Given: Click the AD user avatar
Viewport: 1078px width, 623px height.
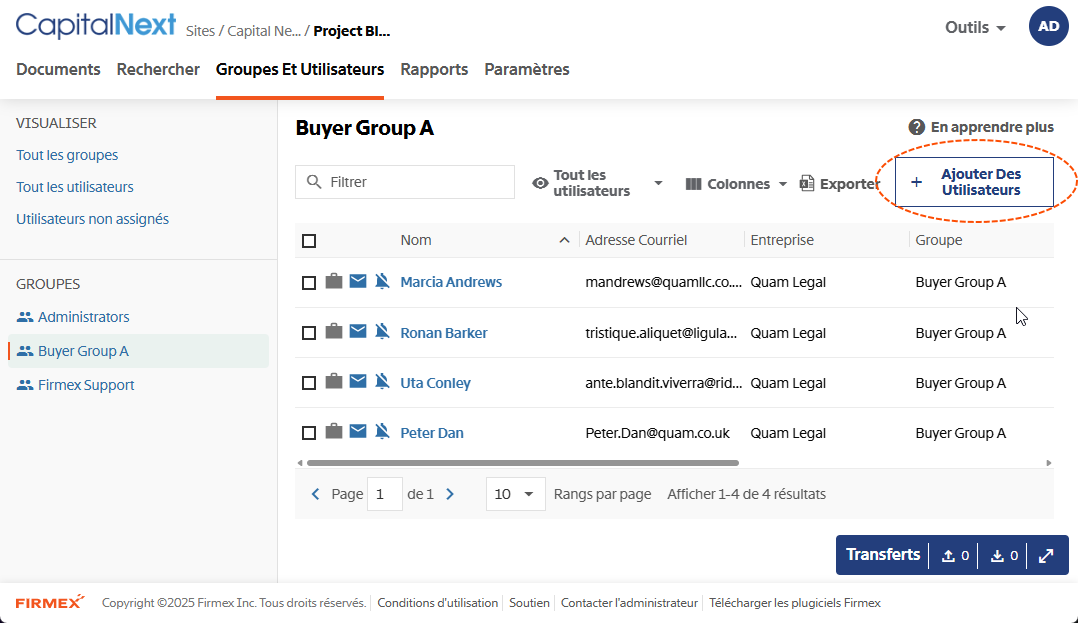Looking at the screenshot, I should pyautogui.click(x=1048, y=26).
